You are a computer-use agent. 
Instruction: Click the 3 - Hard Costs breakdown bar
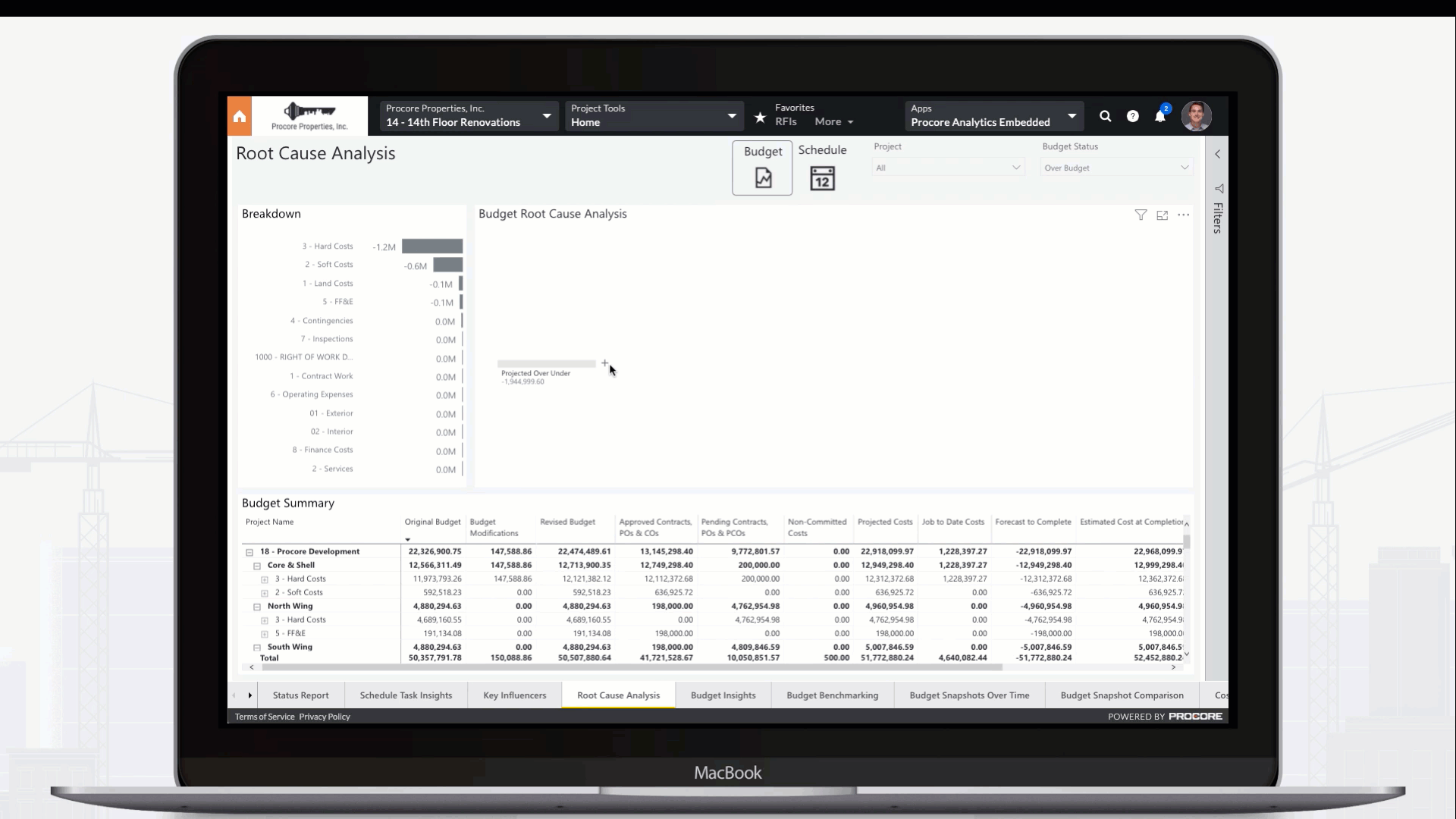pos(431,246)
